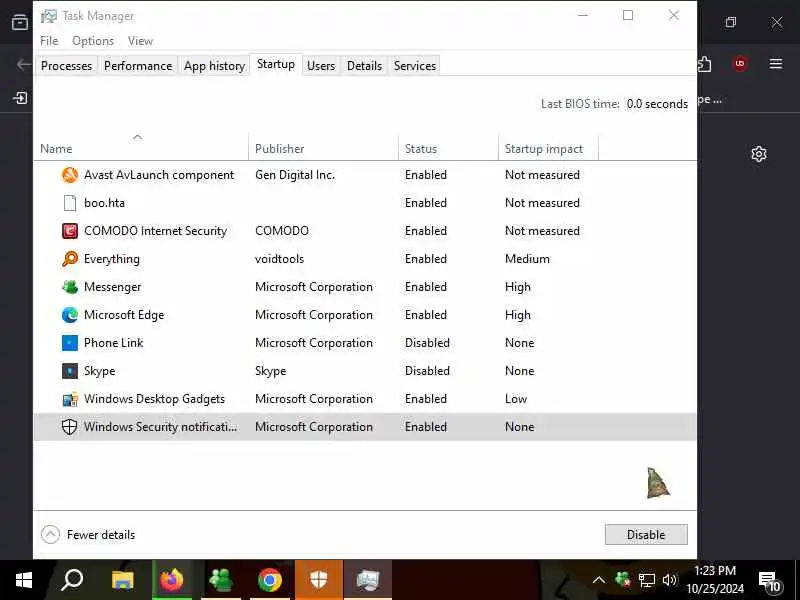Open the File menu

[49, 41]
